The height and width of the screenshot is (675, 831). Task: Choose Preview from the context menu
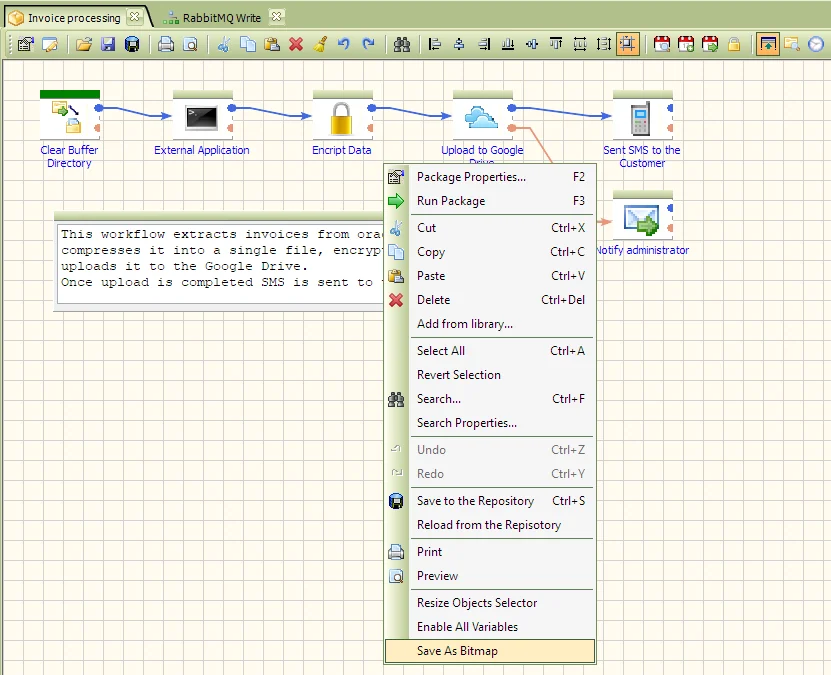coord(490,576)
